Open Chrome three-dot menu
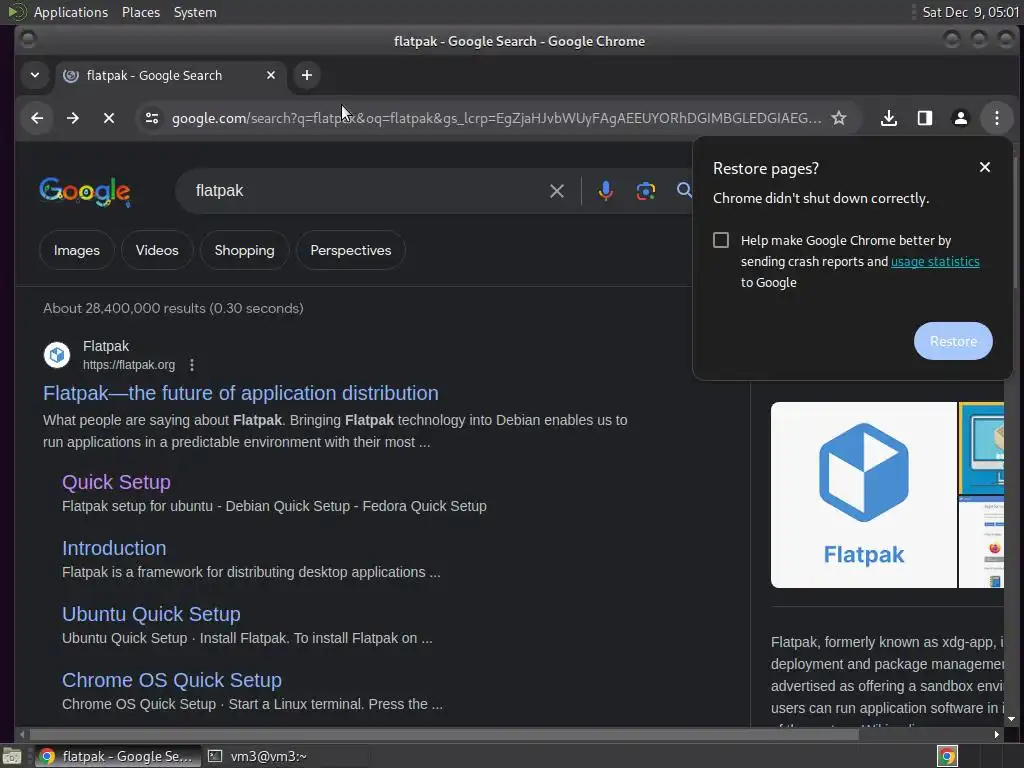The height and width of the screenshot is (768, 1024). click(x=997, y=118)
